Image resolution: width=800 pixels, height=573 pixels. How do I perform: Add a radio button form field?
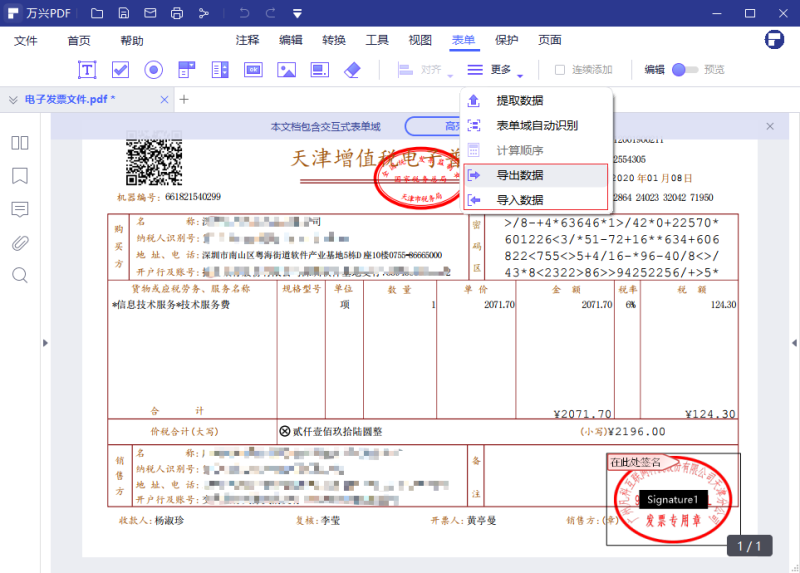pos(154,69)
